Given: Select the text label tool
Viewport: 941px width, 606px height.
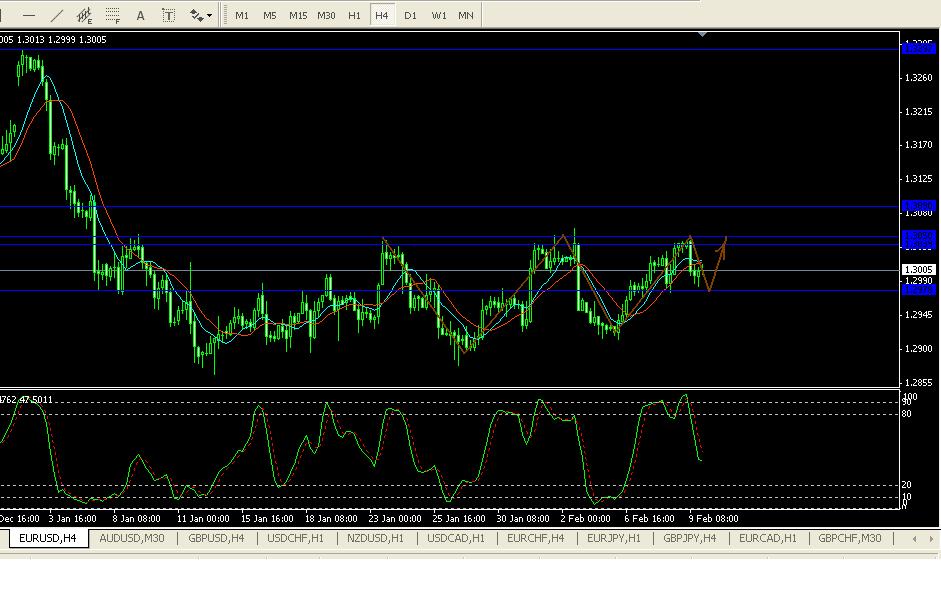Looking at the screenshot, I should [169, 15].
